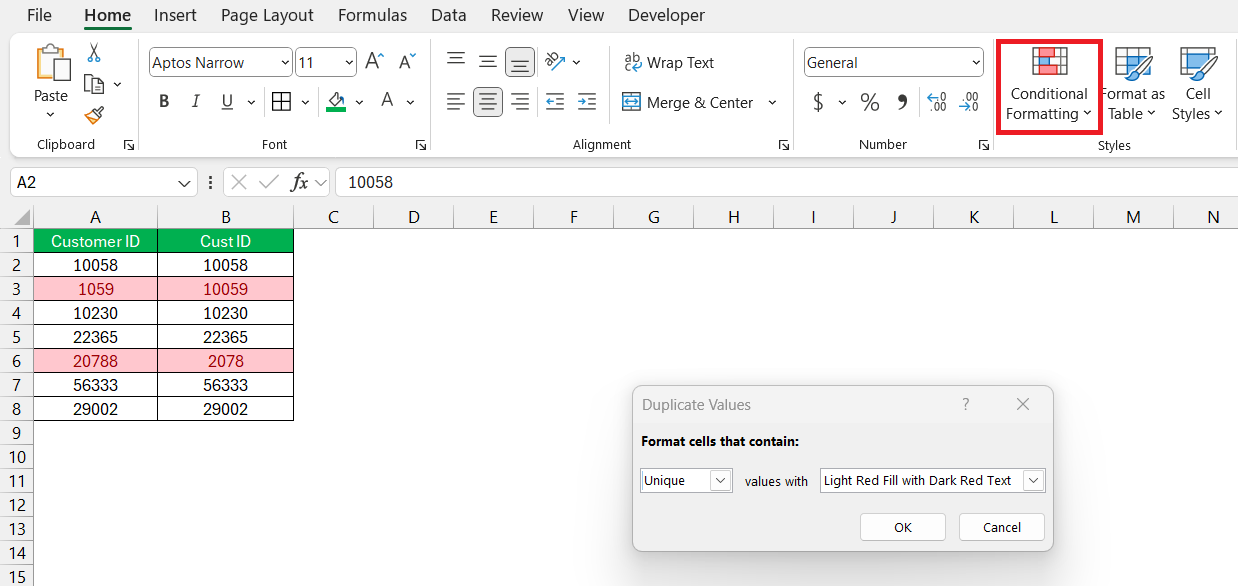Click Merge & Center
The image size is (1238, 586).
[x=688, y=102]
